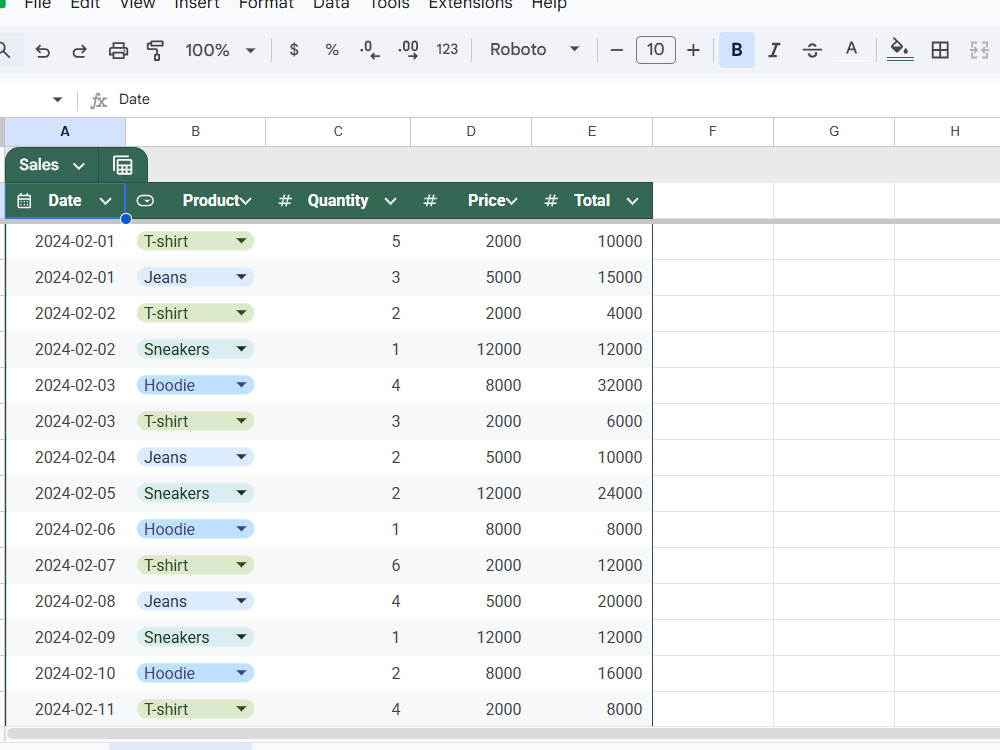Select column F header
Image resolution: width=1000 pixels, height=750 pixels.
click(712, 132)
